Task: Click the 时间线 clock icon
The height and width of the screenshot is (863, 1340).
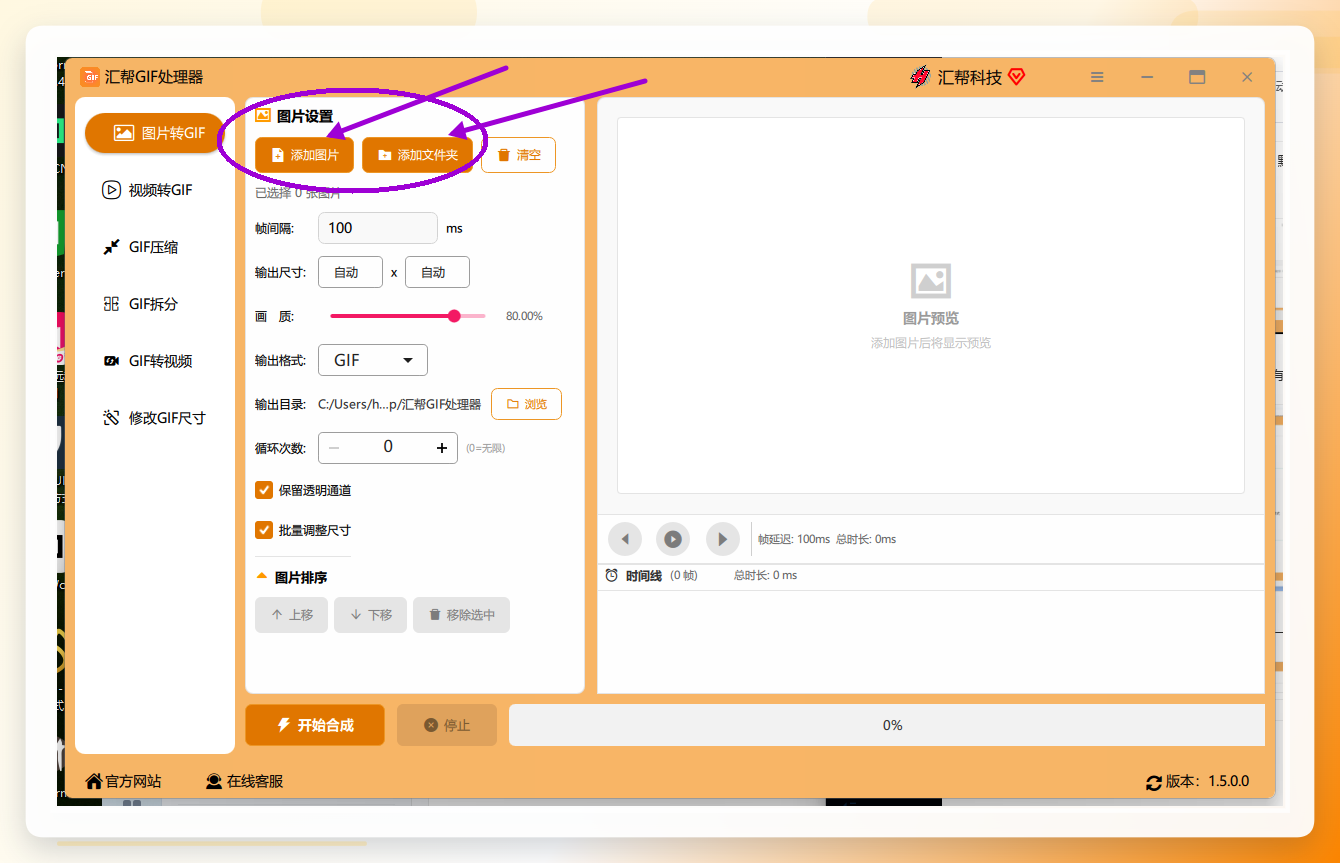Action: [612, 576]
